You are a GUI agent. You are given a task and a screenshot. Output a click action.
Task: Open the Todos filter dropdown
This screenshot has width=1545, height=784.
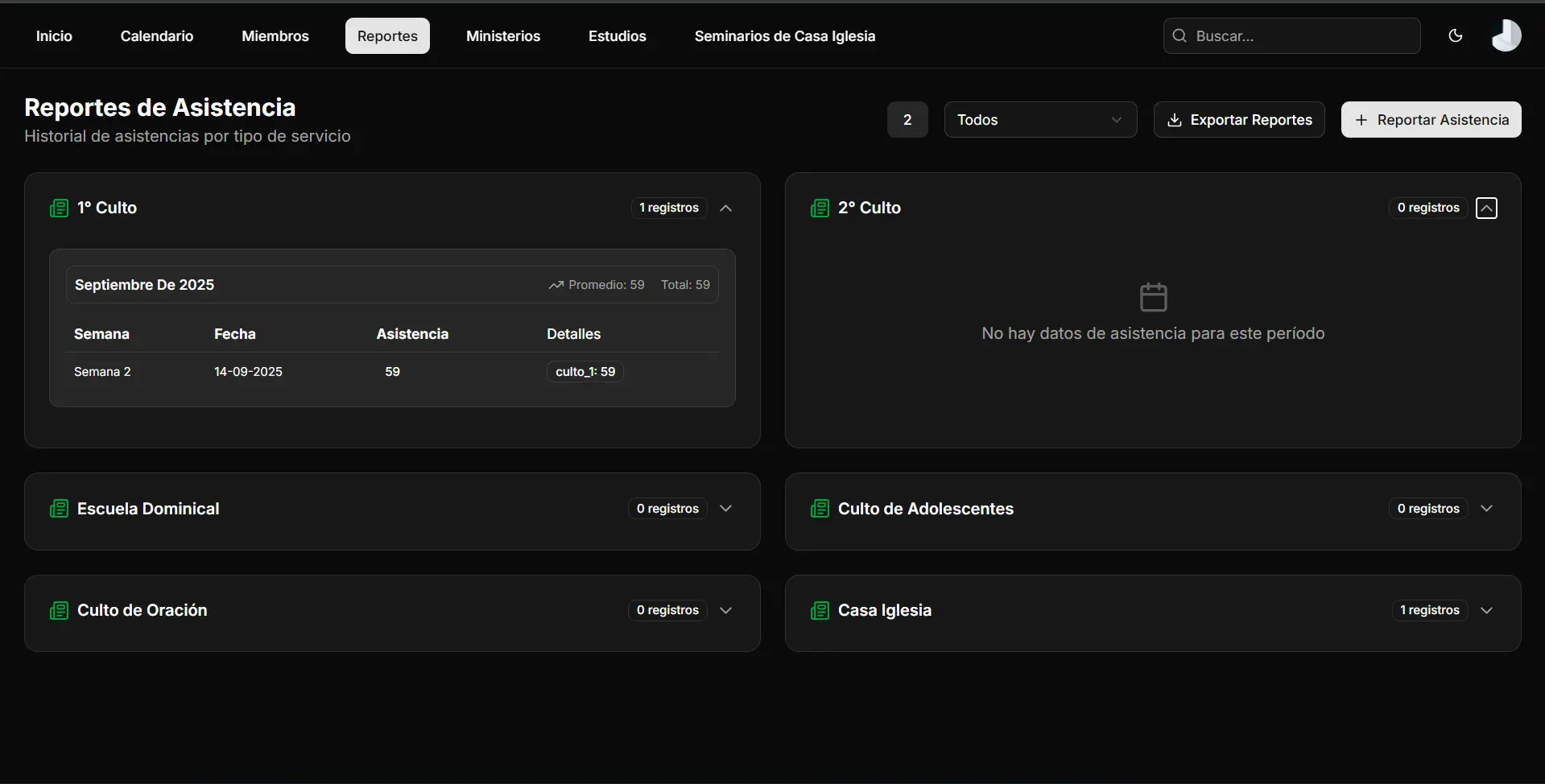1040,119
